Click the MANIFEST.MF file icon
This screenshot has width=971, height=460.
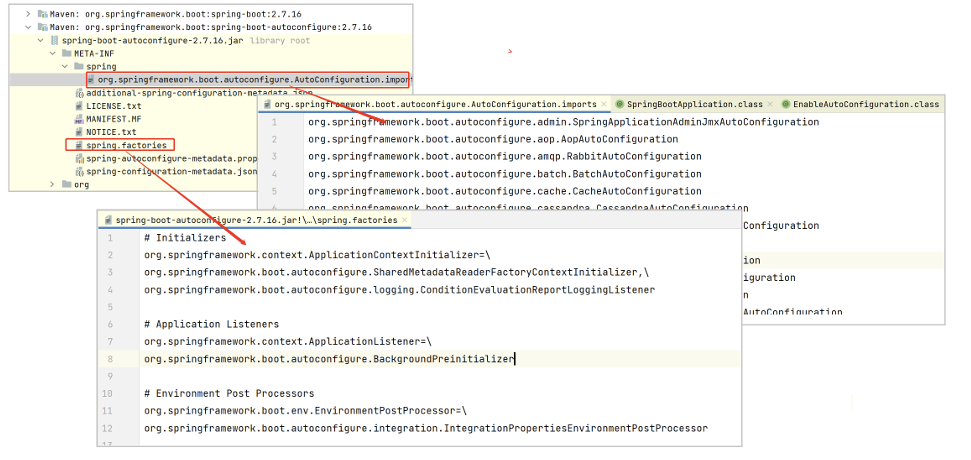pyautogui.click(x=79, y=119)
